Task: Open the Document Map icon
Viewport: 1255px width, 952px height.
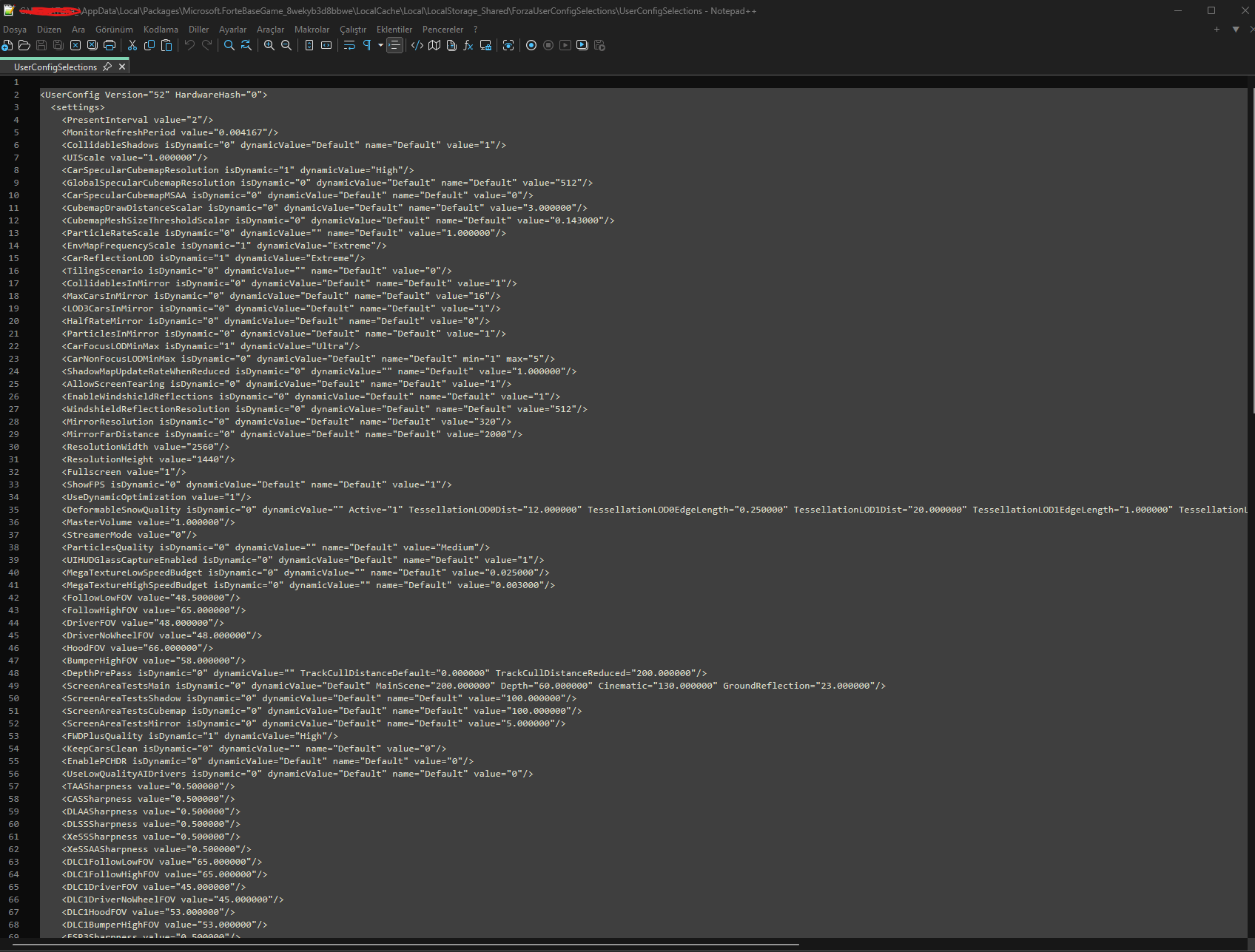Action: pyautogui.click(x=434, y=45)
